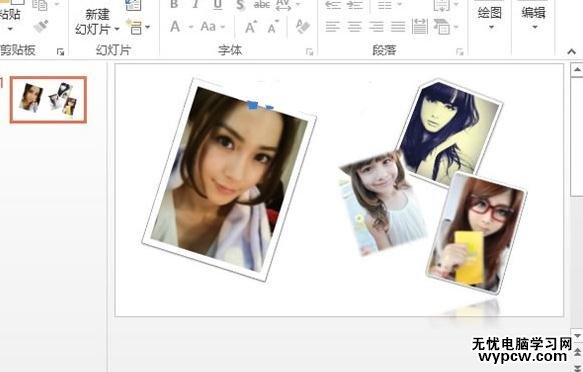This screenshot has height=372, width=583.
Task: Open the Change Case dropdown arrow
Action: coord(223,27)
